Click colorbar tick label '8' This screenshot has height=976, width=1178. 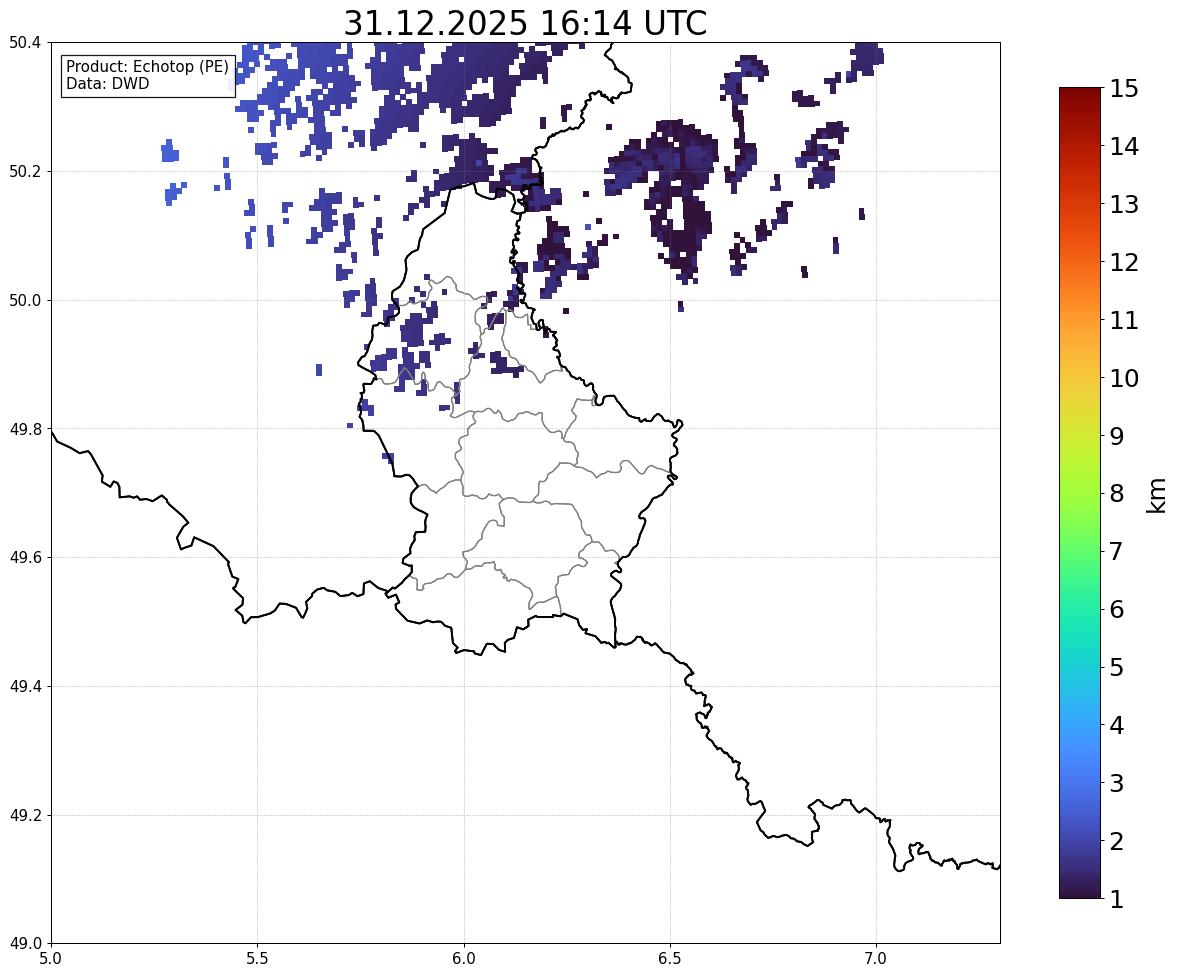pyautogui.click(x=1117, y=494)
